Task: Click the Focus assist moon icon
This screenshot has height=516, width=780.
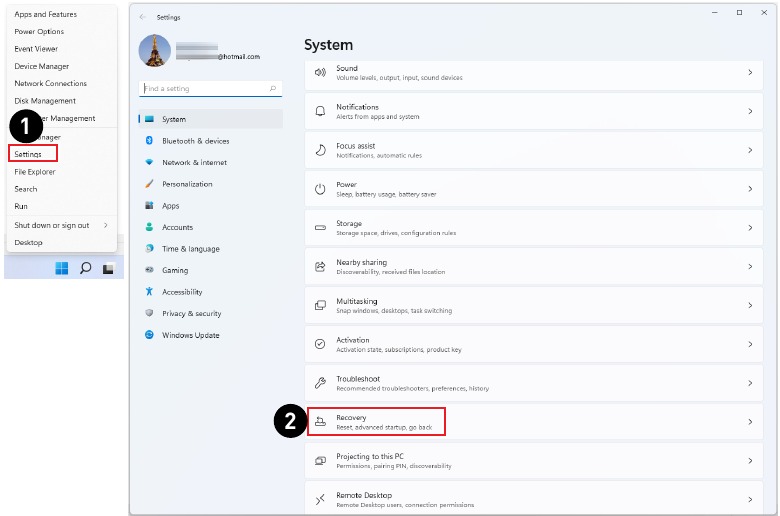Action: coord(320,150)
